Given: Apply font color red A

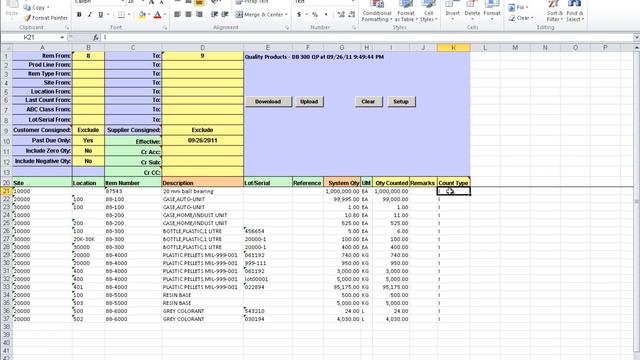Looking at the screenshot, I should pyautogui.click(x=158, y=15).
